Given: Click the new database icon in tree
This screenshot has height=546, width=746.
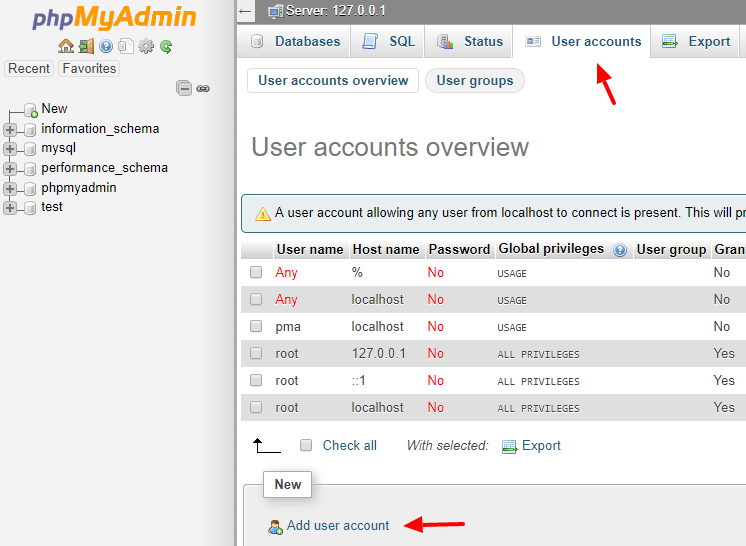Looking at the screenshot, I should (30, 110).
